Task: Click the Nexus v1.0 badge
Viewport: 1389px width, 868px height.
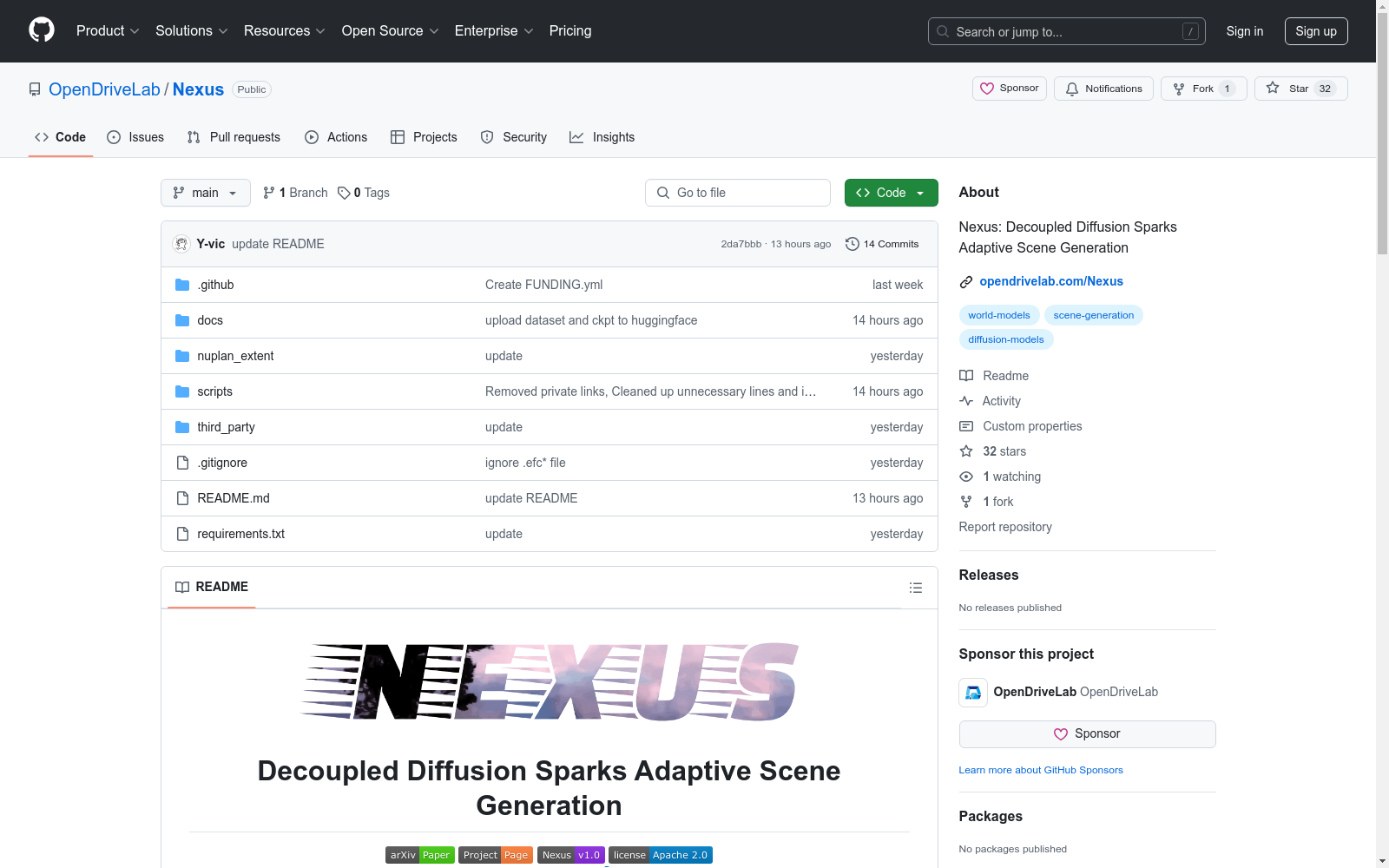Action: click(570, 855)
